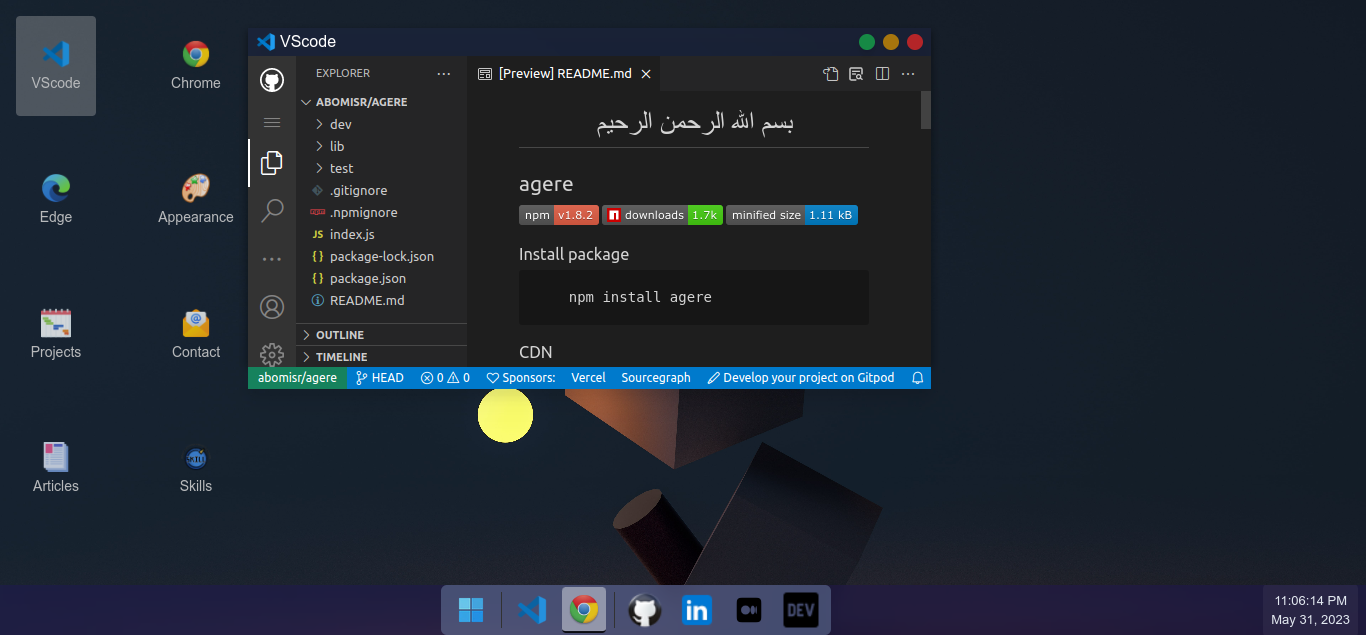Open LinkedIn icon in the taskbar
Screen dimensions: 1366x635
[697, 610]
